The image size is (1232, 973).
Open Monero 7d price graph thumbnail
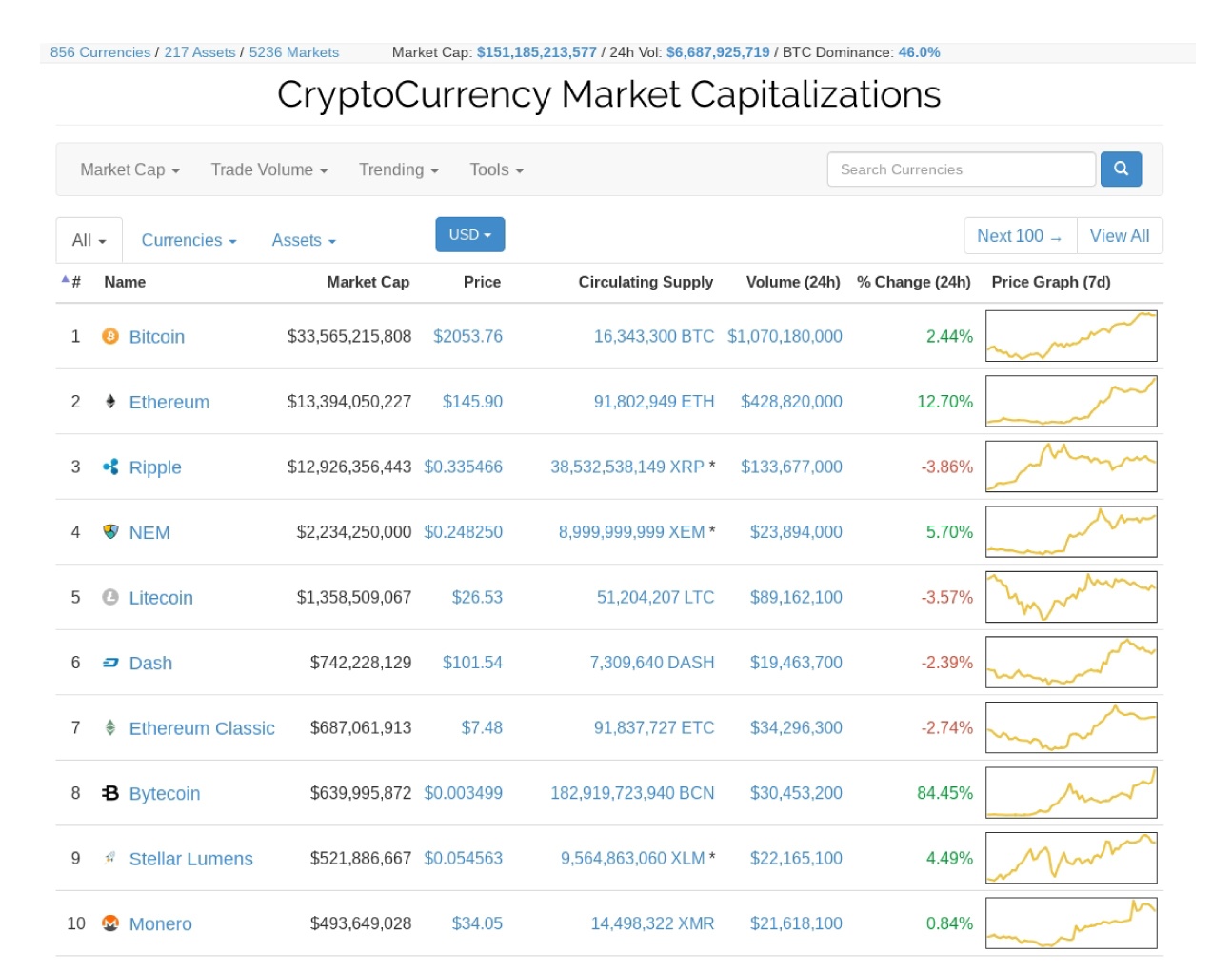(x=1071, y=923)
